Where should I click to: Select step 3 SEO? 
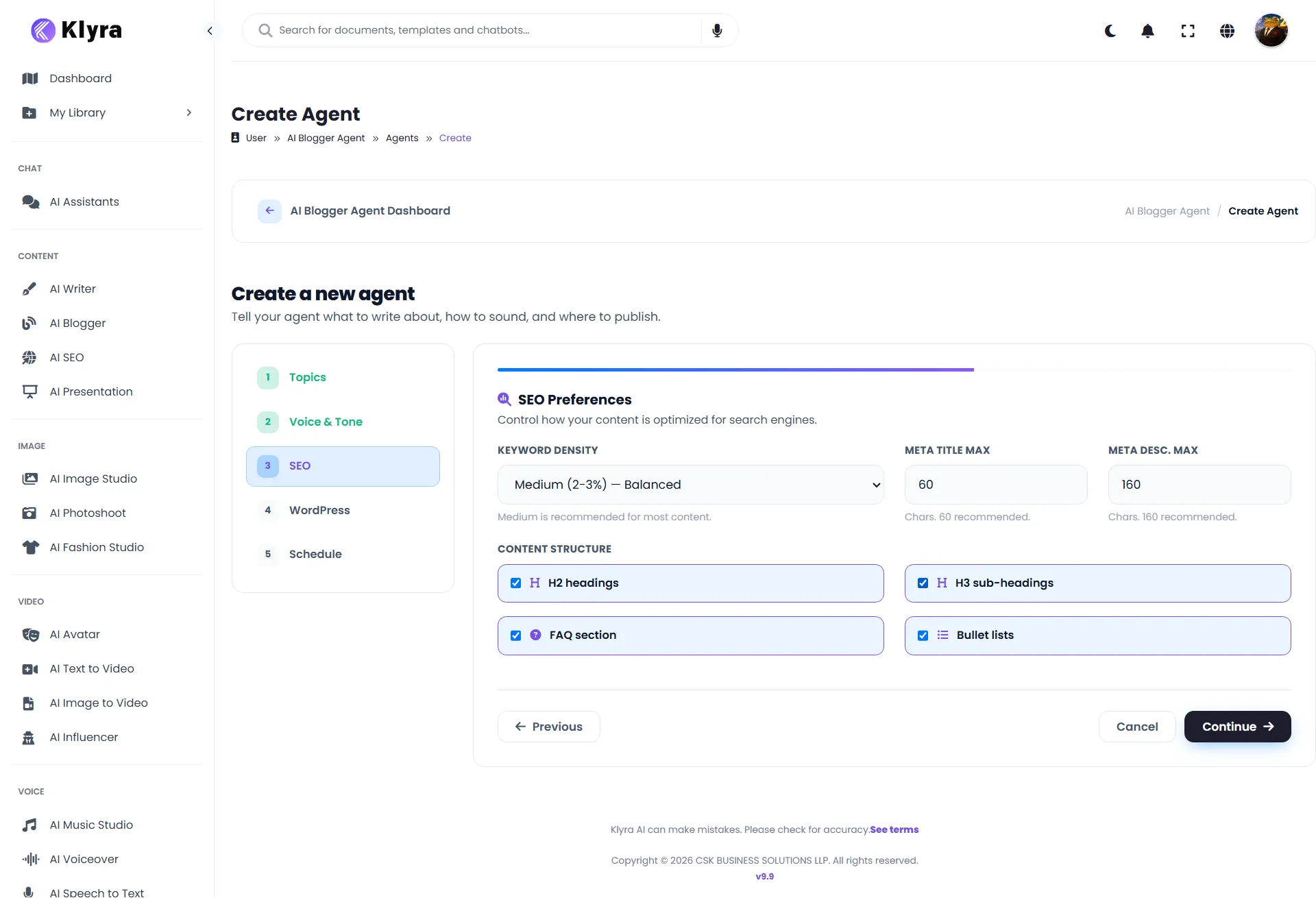click(x=343, y=466)
